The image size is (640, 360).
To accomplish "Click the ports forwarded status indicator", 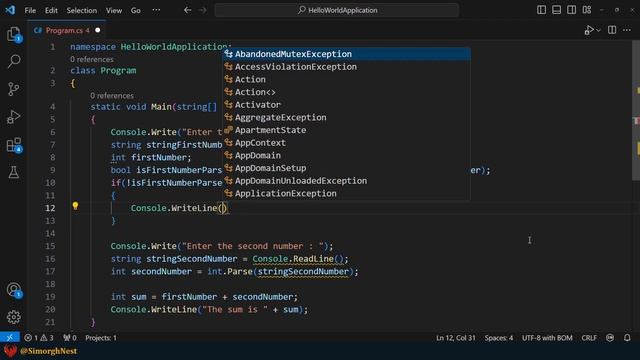I will point(70,338).
